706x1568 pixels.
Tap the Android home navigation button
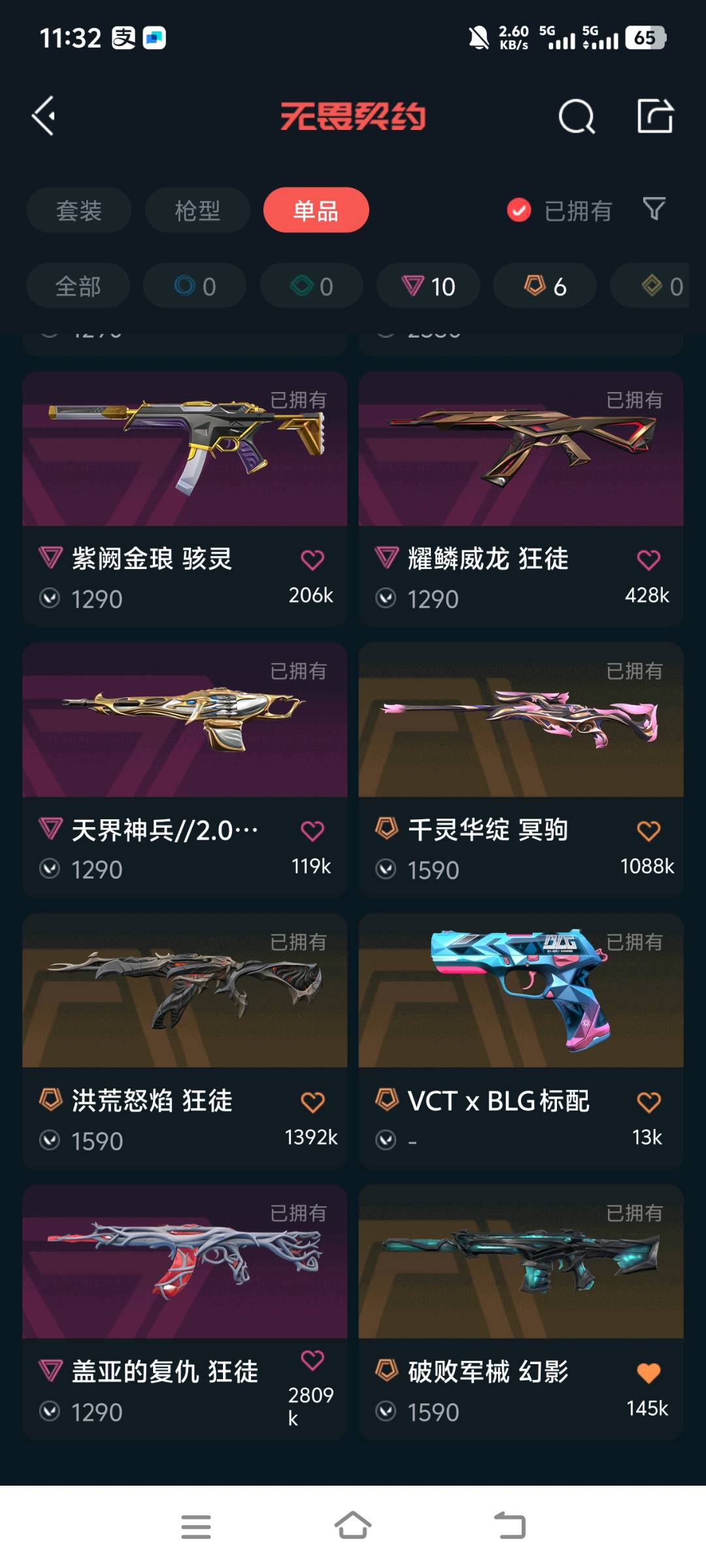(x=353, y=1527)
